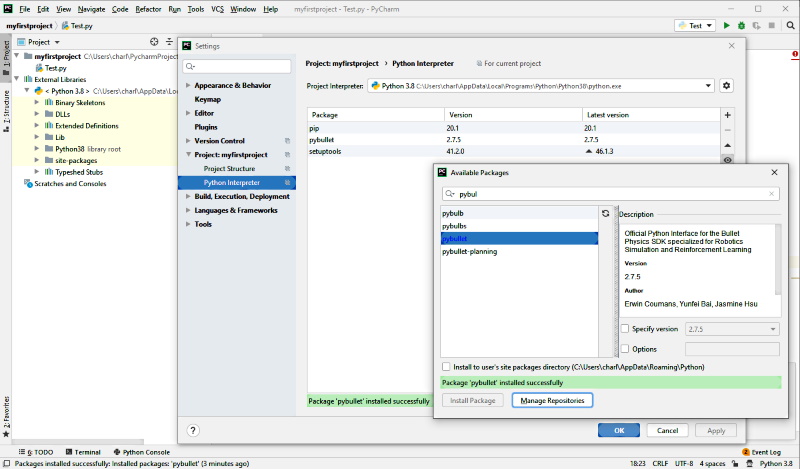Screen dimensions: 800x469
Task: Click the Install Package button
Action: click(472, 401)
